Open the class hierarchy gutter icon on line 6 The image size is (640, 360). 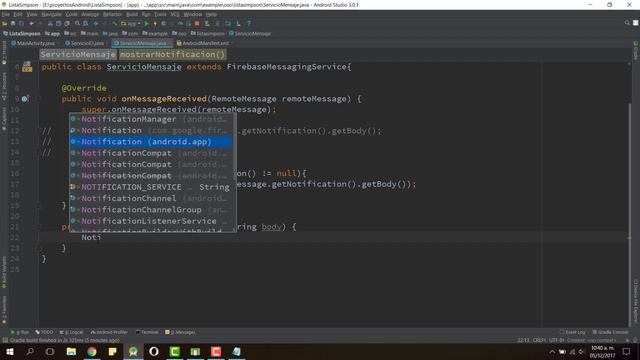pos(27,67)
